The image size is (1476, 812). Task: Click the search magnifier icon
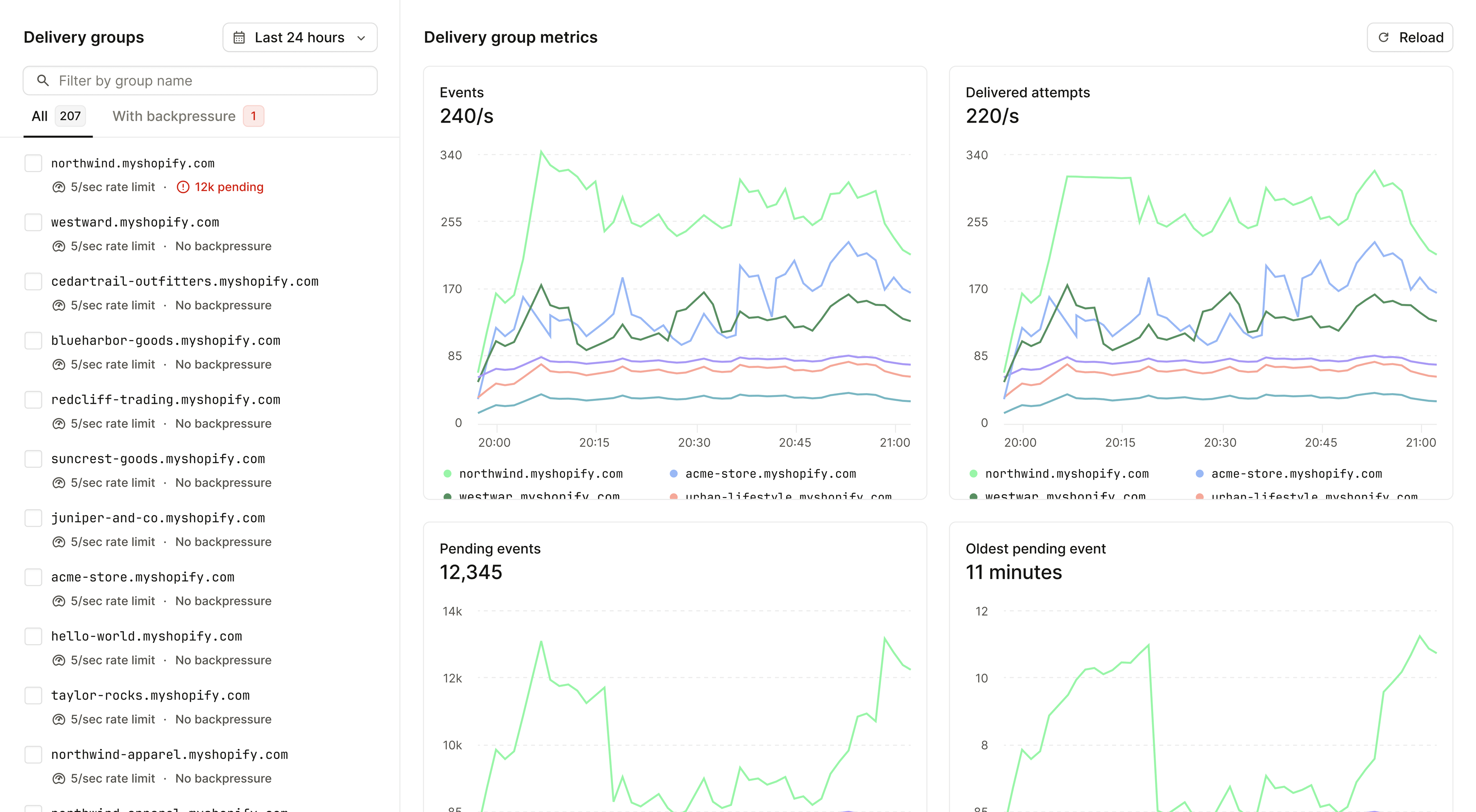pos(43,81)
